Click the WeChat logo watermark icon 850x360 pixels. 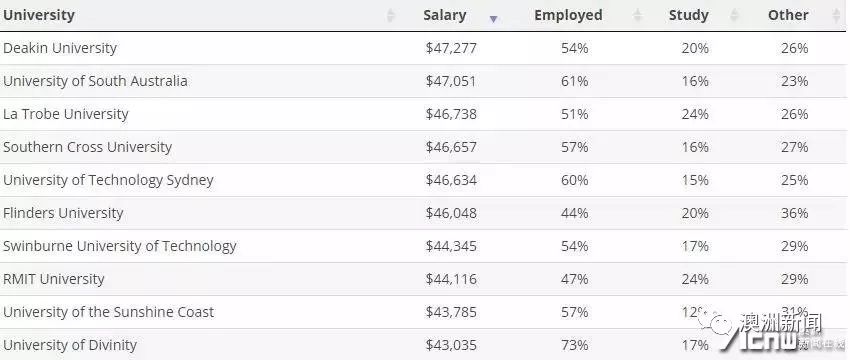tap(716, 324)
